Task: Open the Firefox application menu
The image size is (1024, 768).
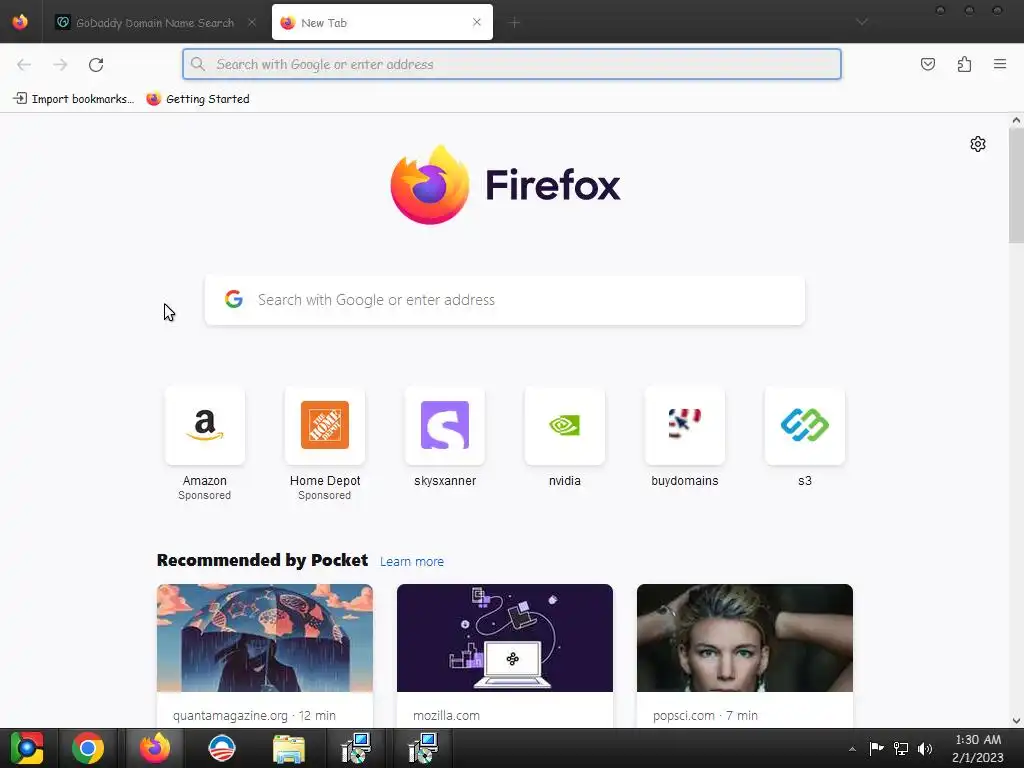Action: tap(999, 64)
